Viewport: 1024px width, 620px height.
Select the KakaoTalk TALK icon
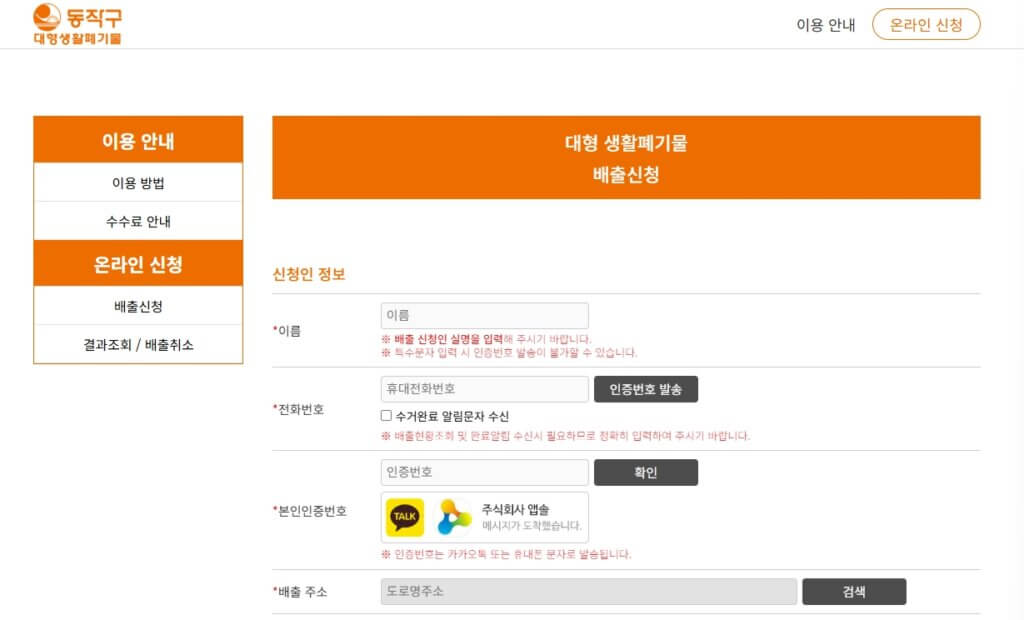[x=403, y=516]
